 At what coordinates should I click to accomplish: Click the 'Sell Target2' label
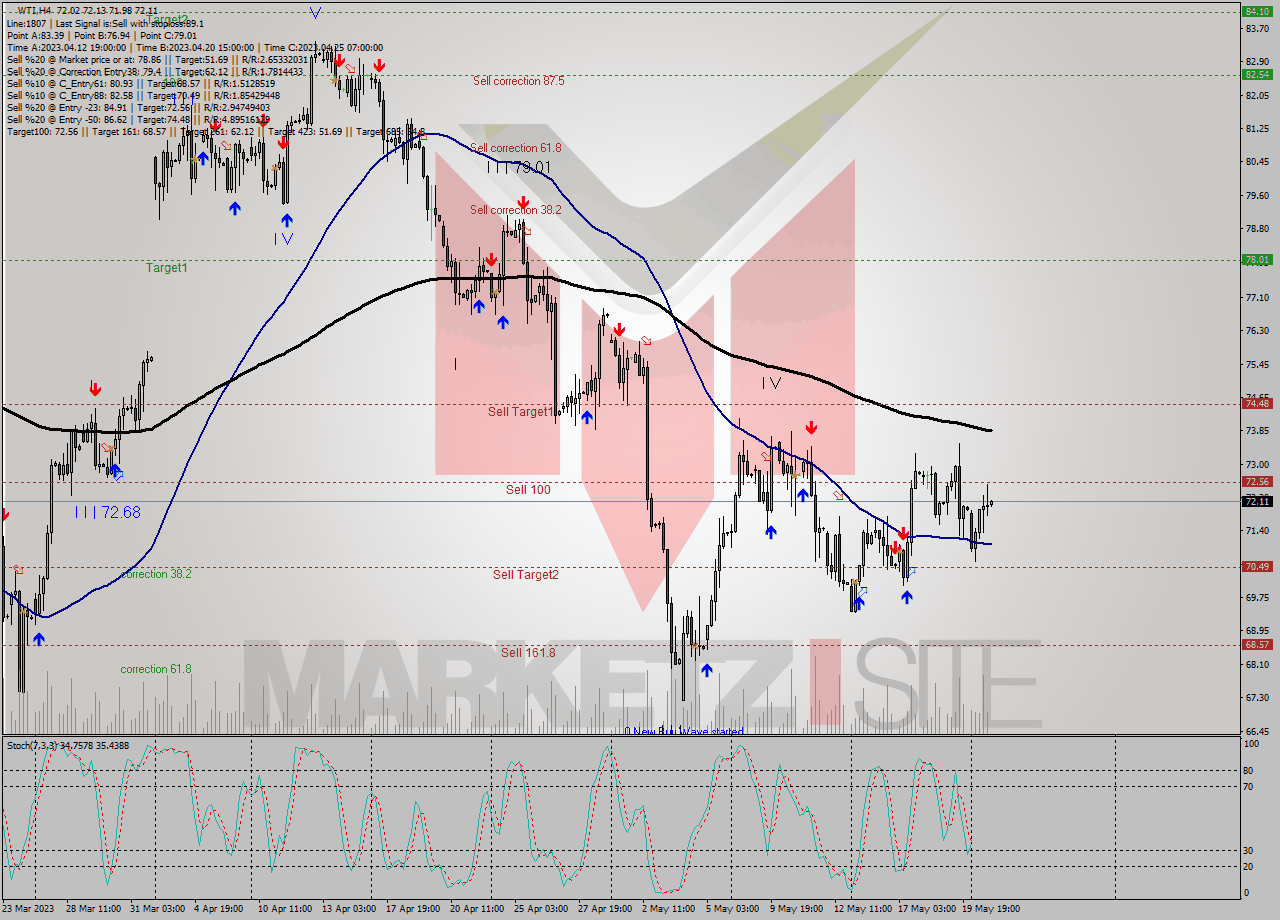pos(526,575)
